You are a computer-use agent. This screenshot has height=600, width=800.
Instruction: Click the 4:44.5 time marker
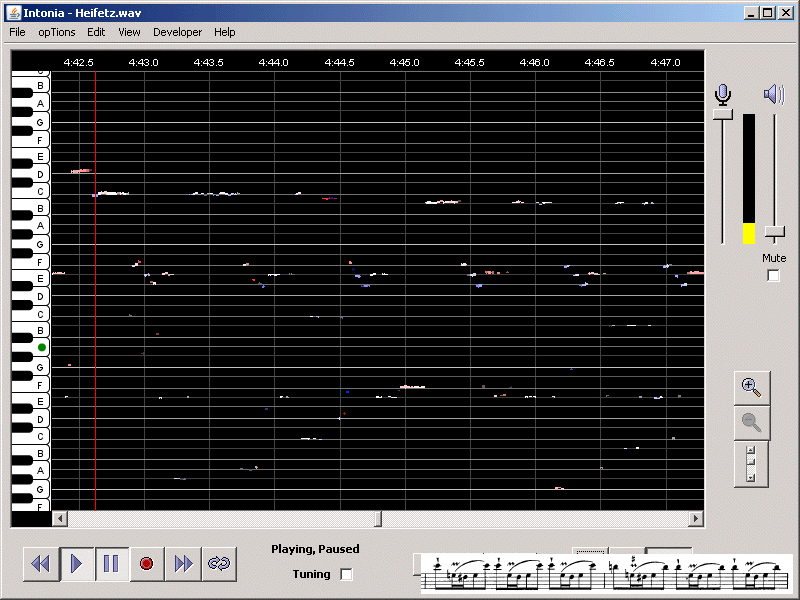coord(339,63)
